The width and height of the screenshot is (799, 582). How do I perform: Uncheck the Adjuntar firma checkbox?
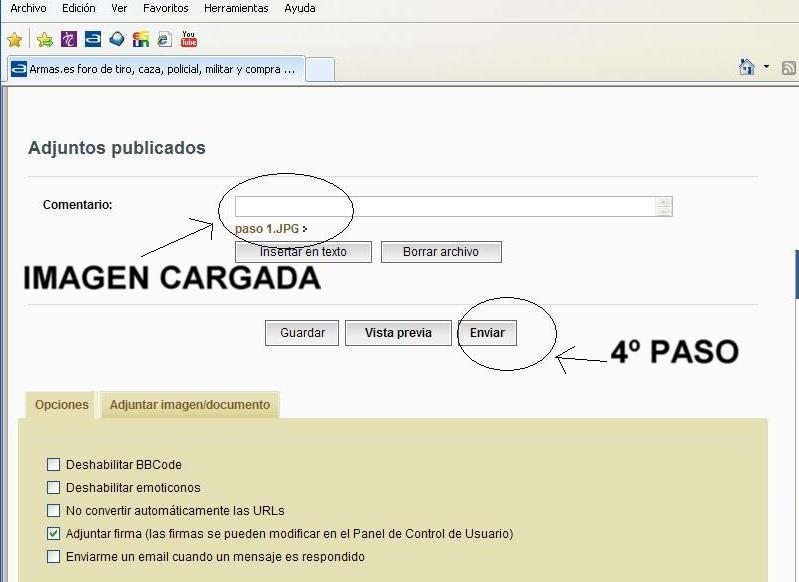pos(54,534)
